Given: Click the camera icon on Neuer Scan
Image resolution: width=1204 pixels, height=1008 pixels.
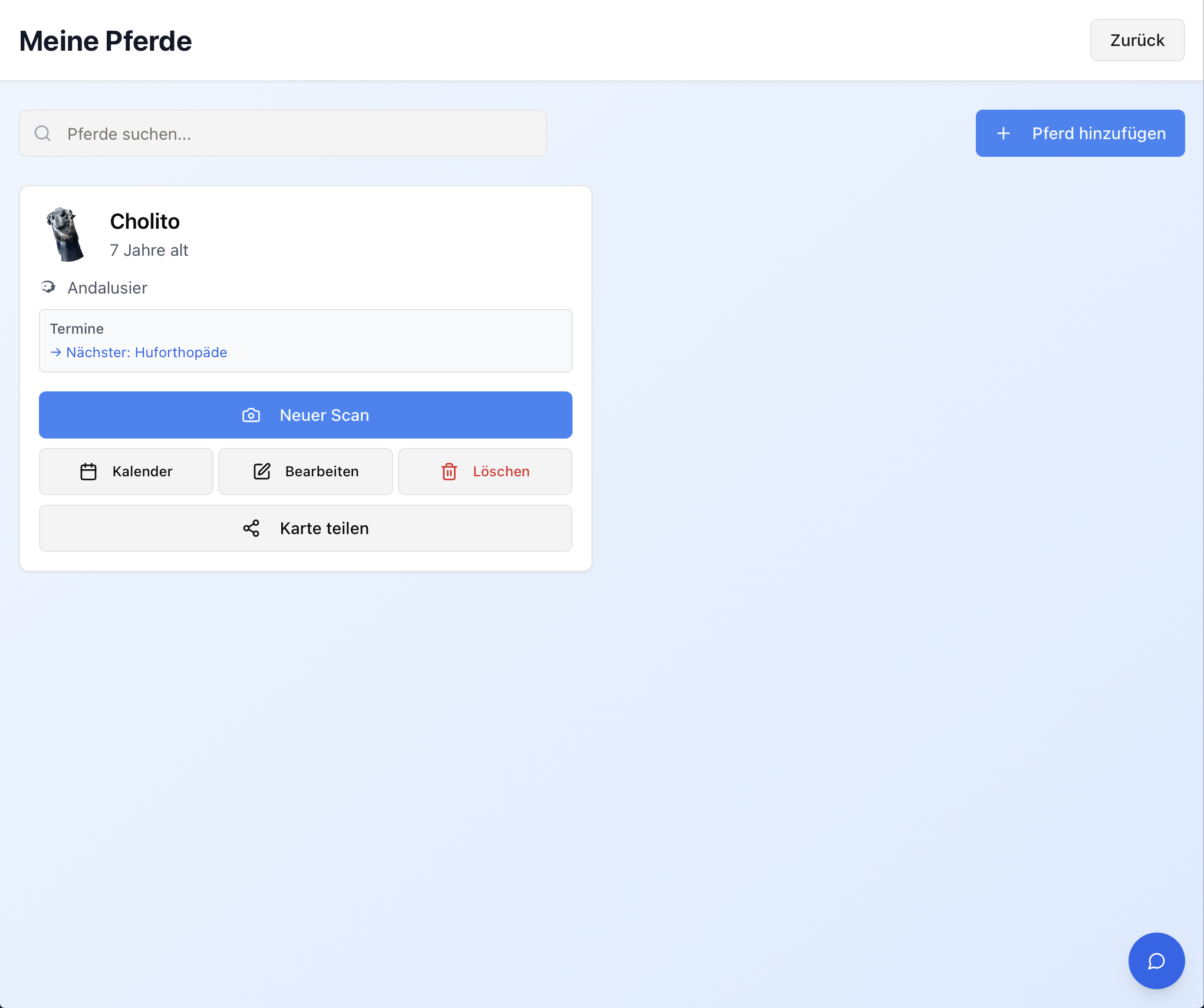Looking at the screenshot, I should pyautogui.click(x=251, y=415).
